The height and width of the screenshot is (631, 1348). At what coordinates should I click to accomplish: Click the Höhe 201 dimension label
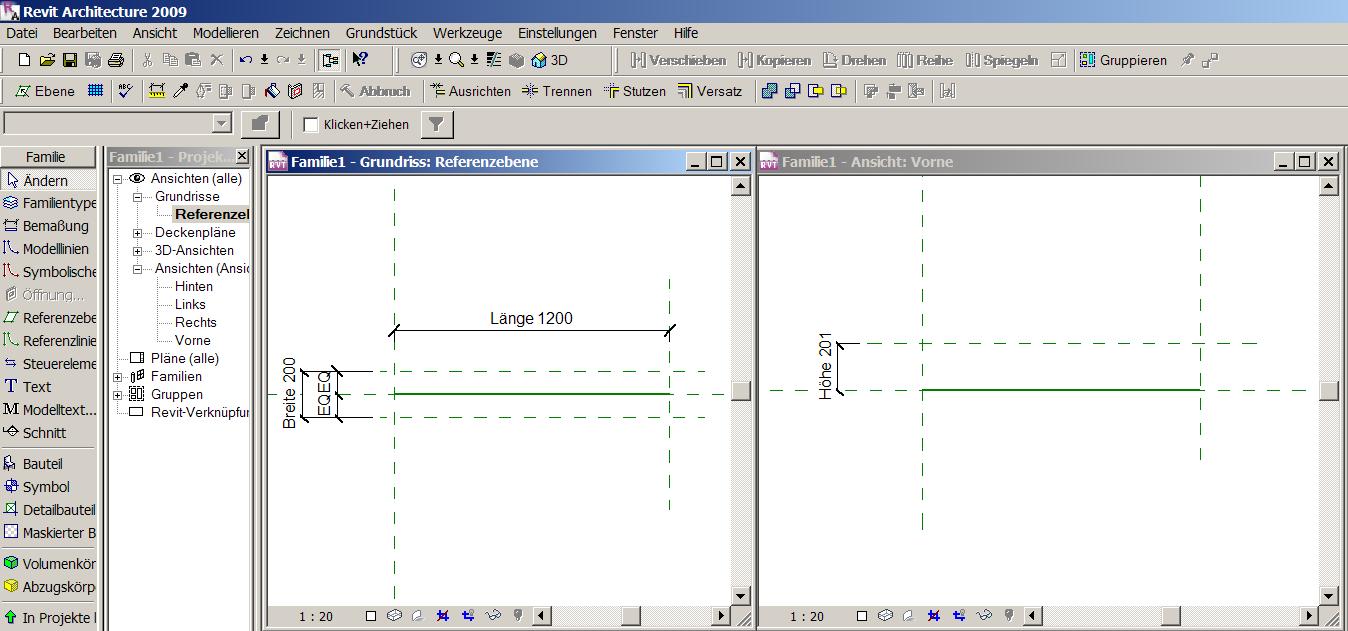click(825, 367)
